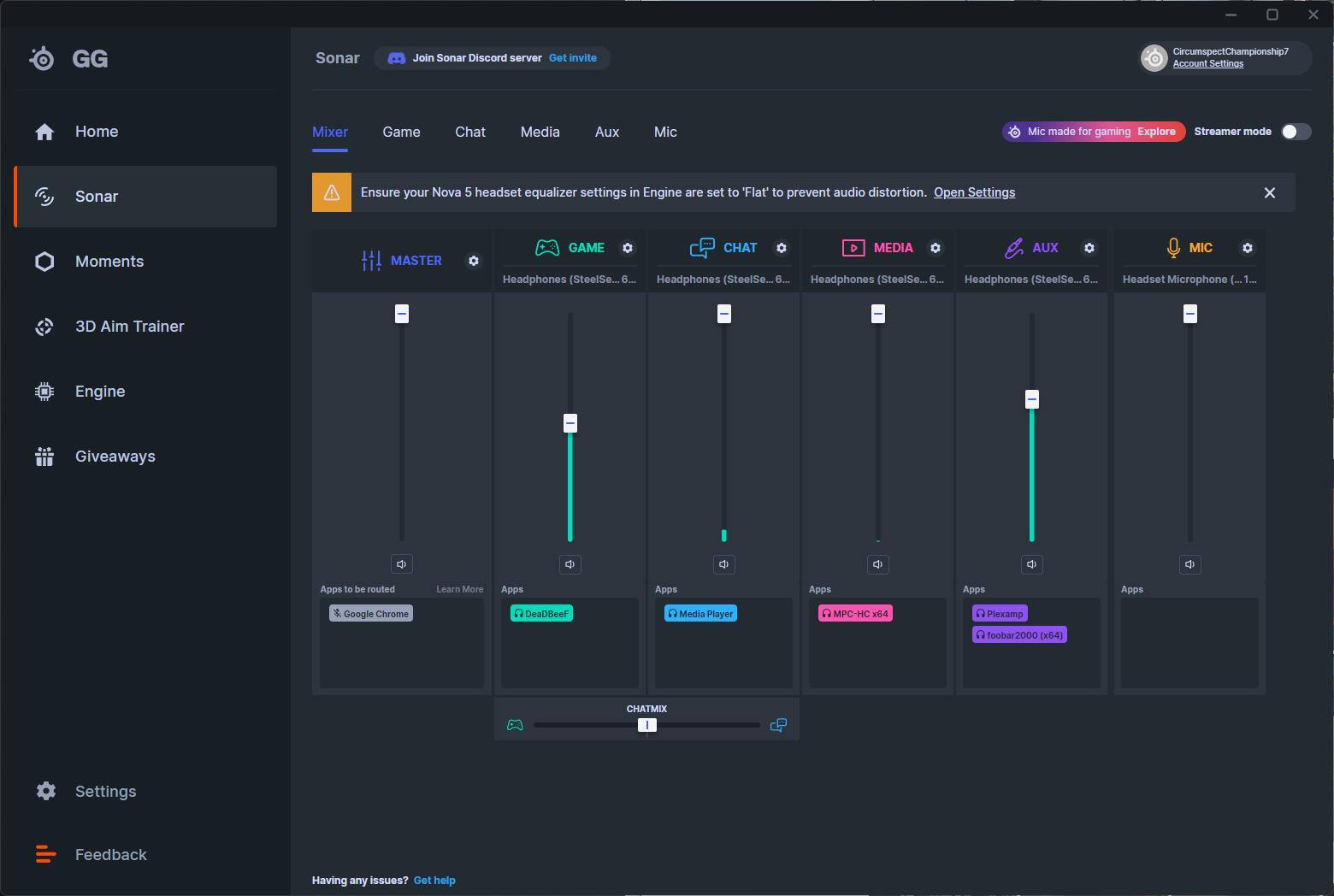Click the ChatMix chat icon on right
The width and height of the screenshot is (1334, 896).
pos(778,725)
